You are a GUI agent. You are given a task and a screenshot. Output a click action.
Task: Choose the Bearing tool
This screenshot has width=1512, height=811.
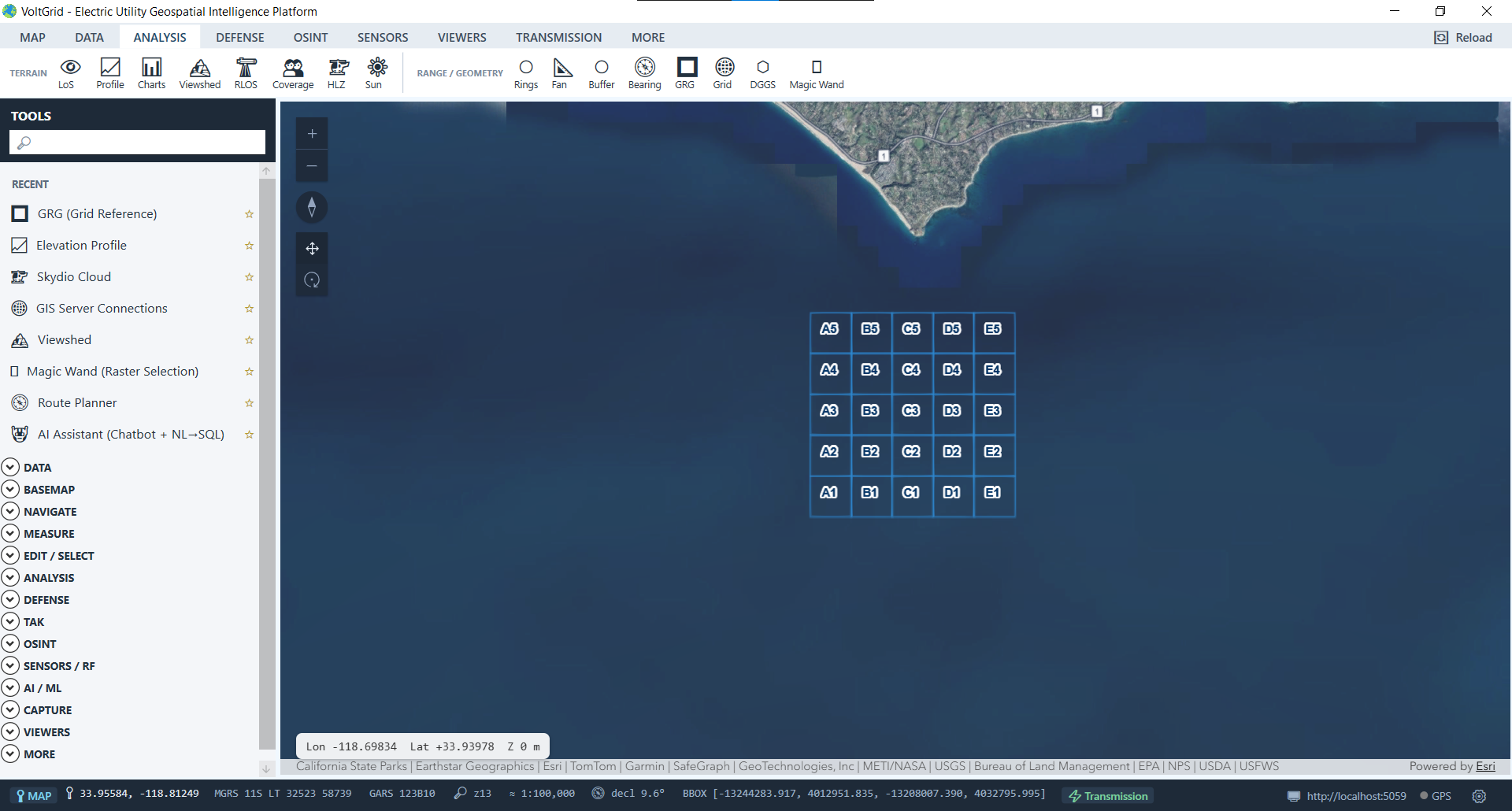(x=644, y=73)
